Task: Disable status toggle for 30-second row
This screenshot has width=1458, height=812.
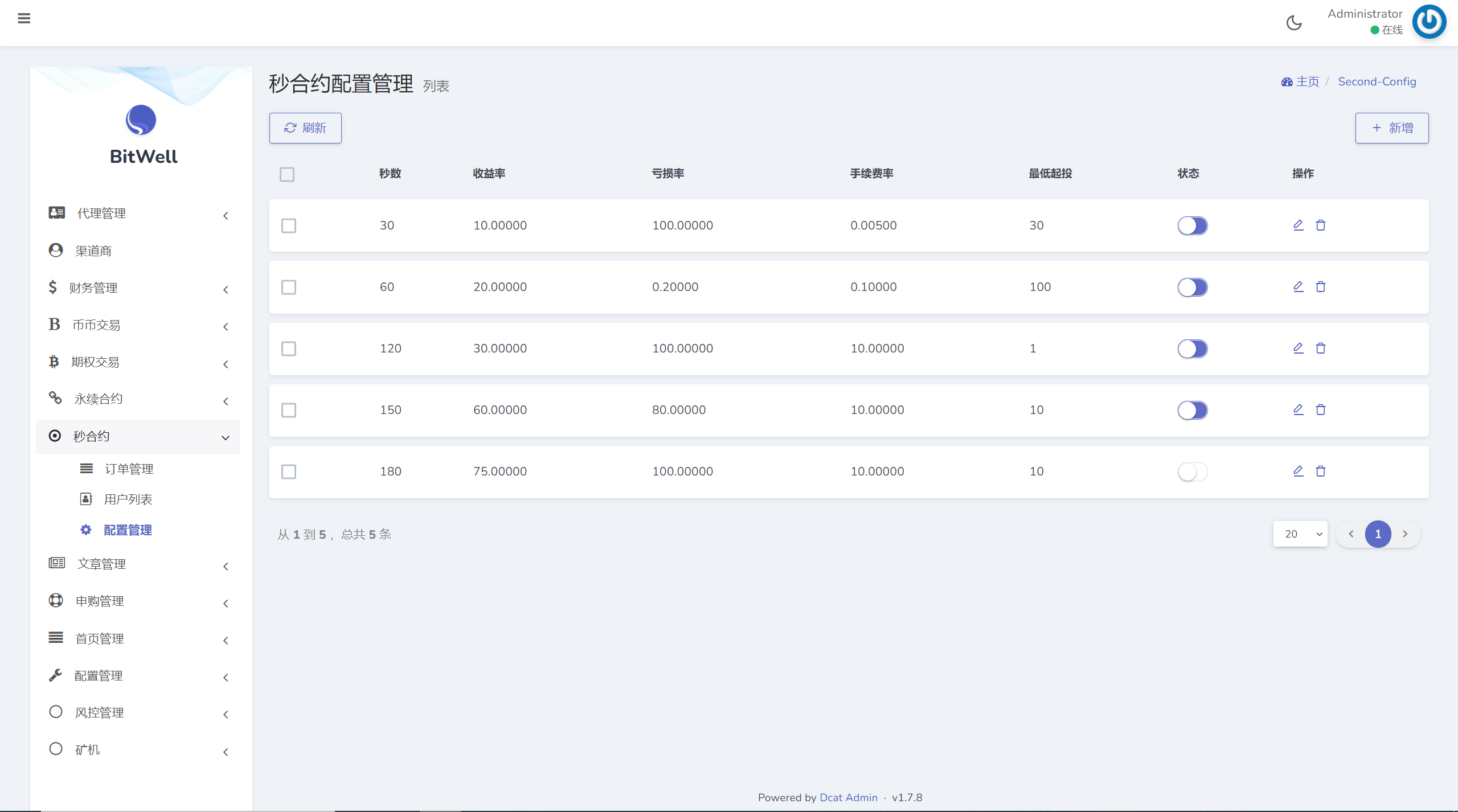Action: tap(1192, 225)
